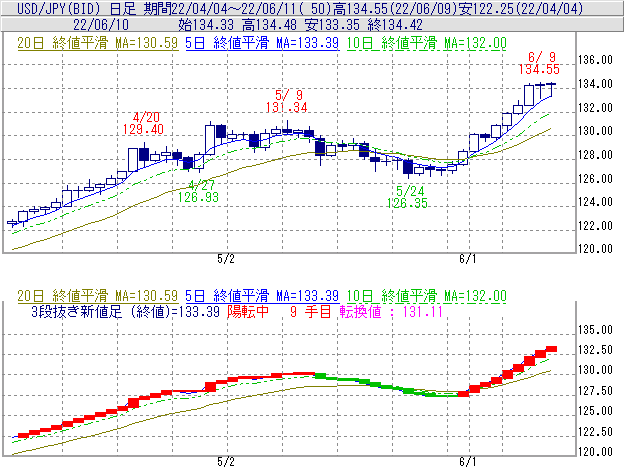
Task: Click the 120.00 axis label on top chart
Action: coord(595,249)
